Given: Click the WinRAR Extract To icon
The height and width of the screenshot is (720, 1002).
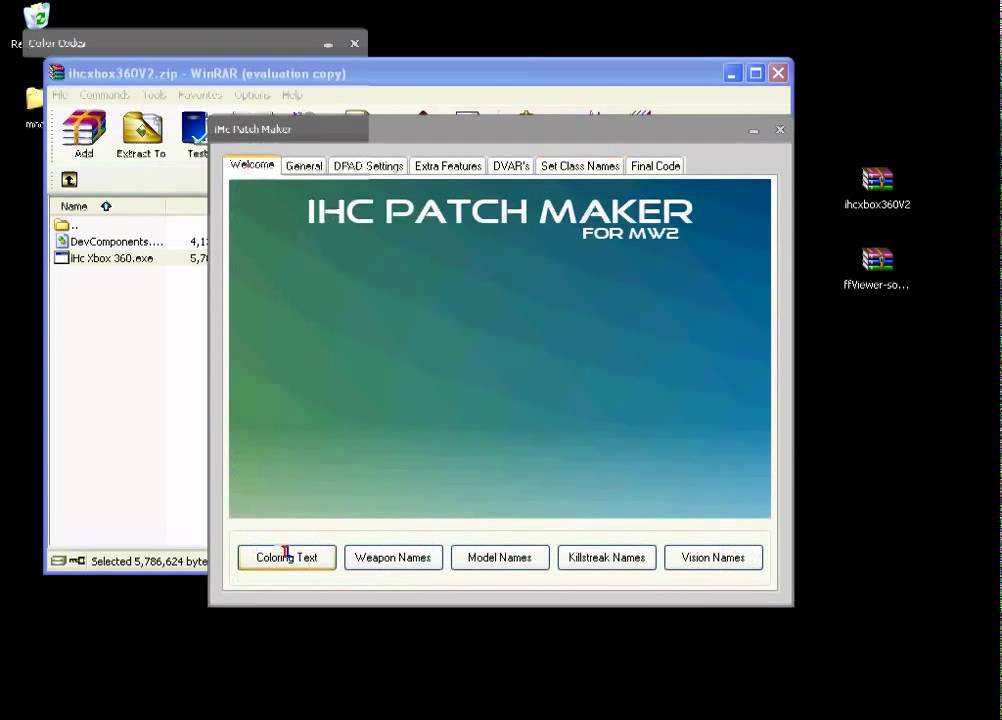Looking at the screenshot, I should 141,134.
